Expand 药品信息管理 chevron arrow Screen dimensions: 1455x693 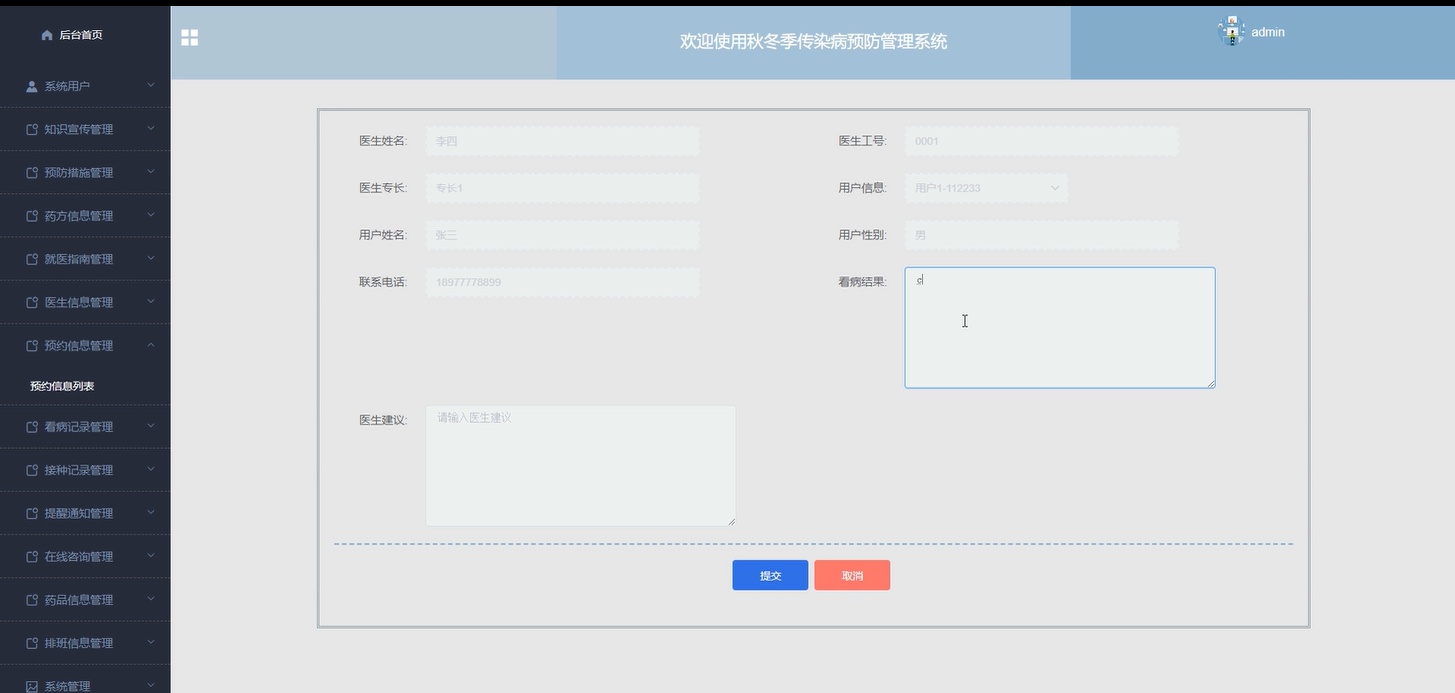(151, 599)
